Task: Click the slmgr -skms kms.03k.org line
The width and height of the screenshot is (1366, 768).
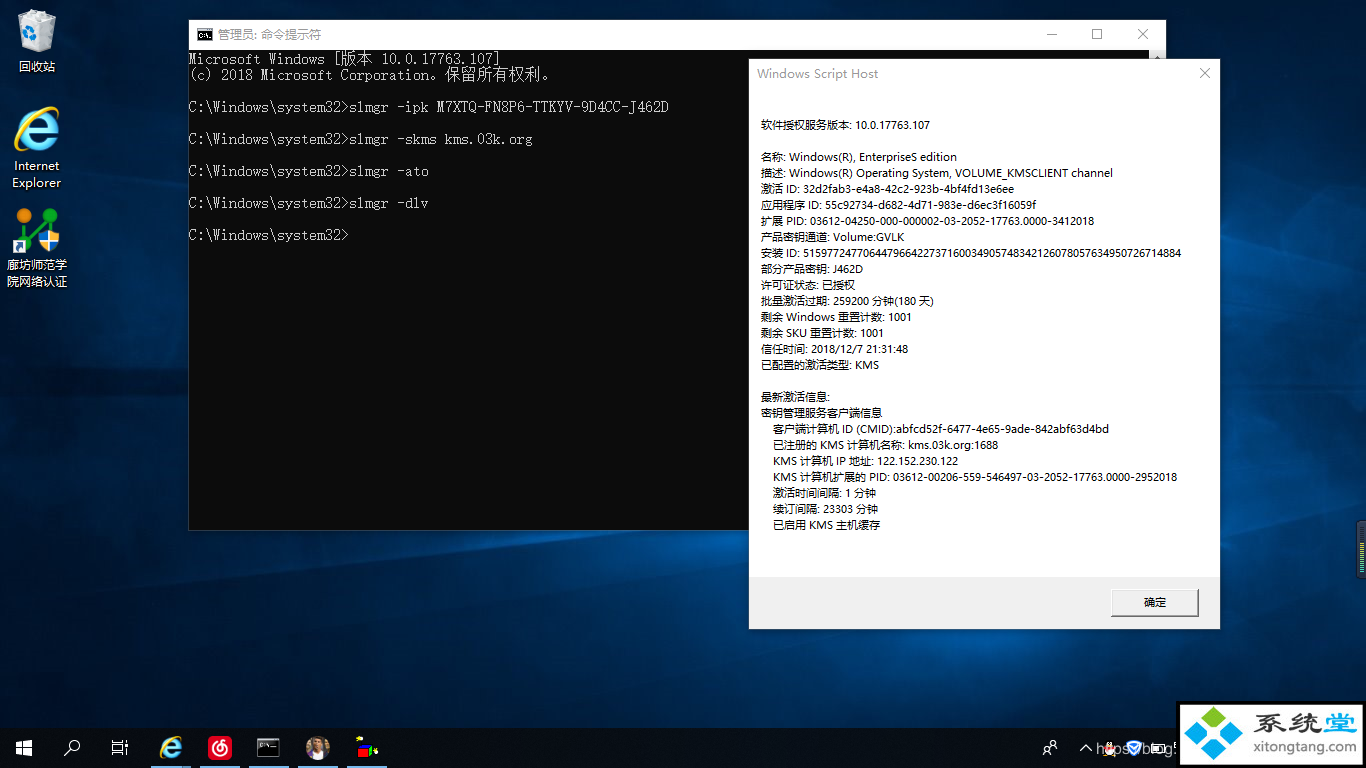Action: pyautogui.click(x=361, y=139)
